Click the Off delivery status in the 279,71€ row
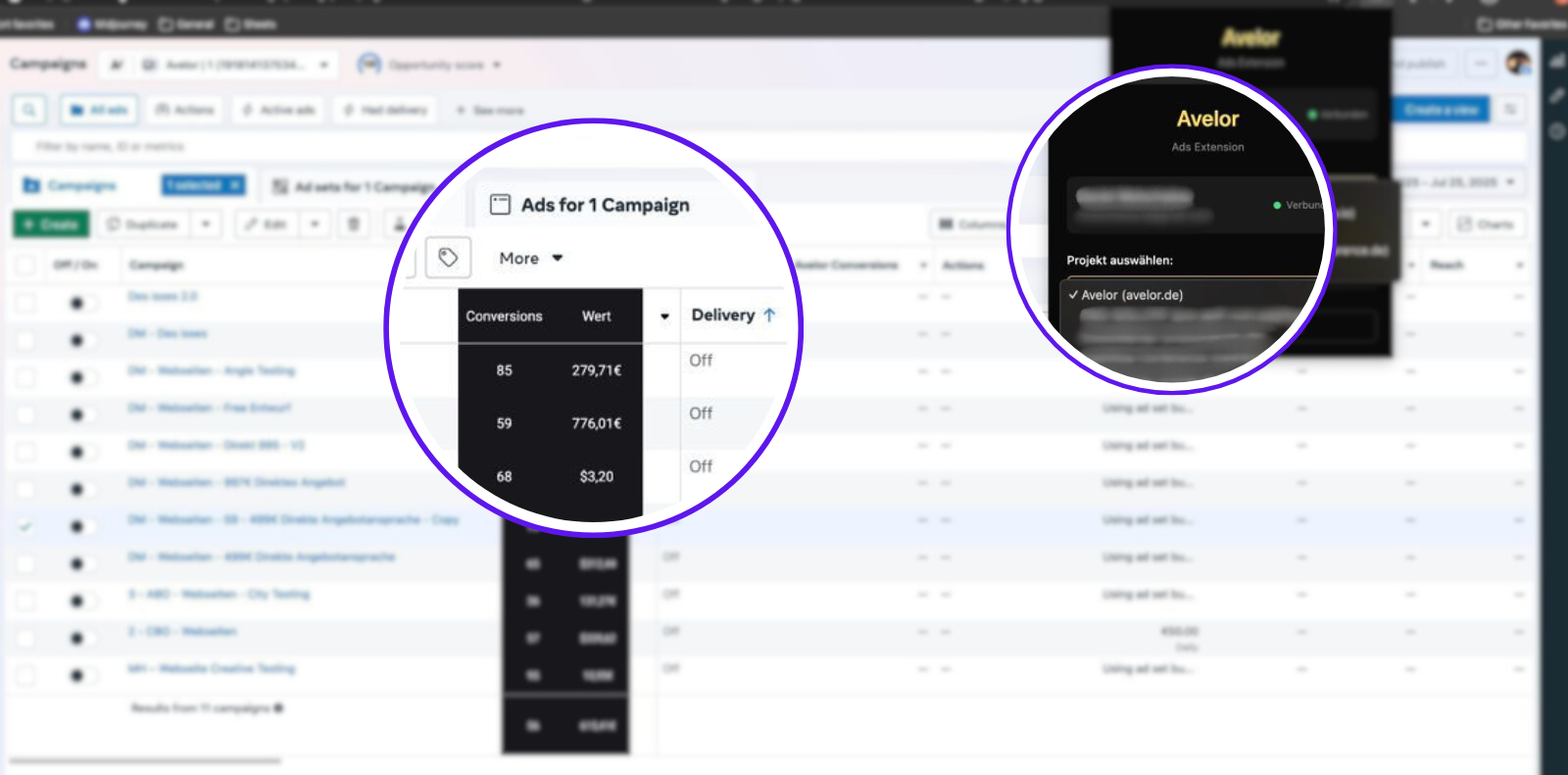Screen dimensions: 1568x775 pos(701,361)
